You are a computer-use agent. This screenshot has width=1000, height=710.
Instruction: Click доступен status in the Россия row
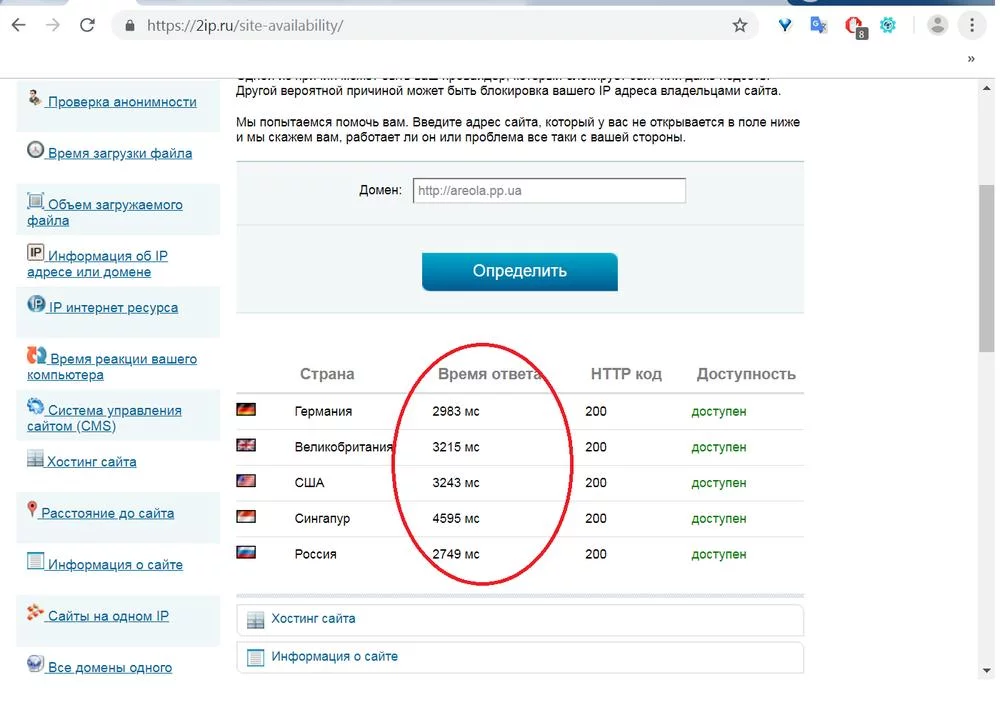point(719,554)
